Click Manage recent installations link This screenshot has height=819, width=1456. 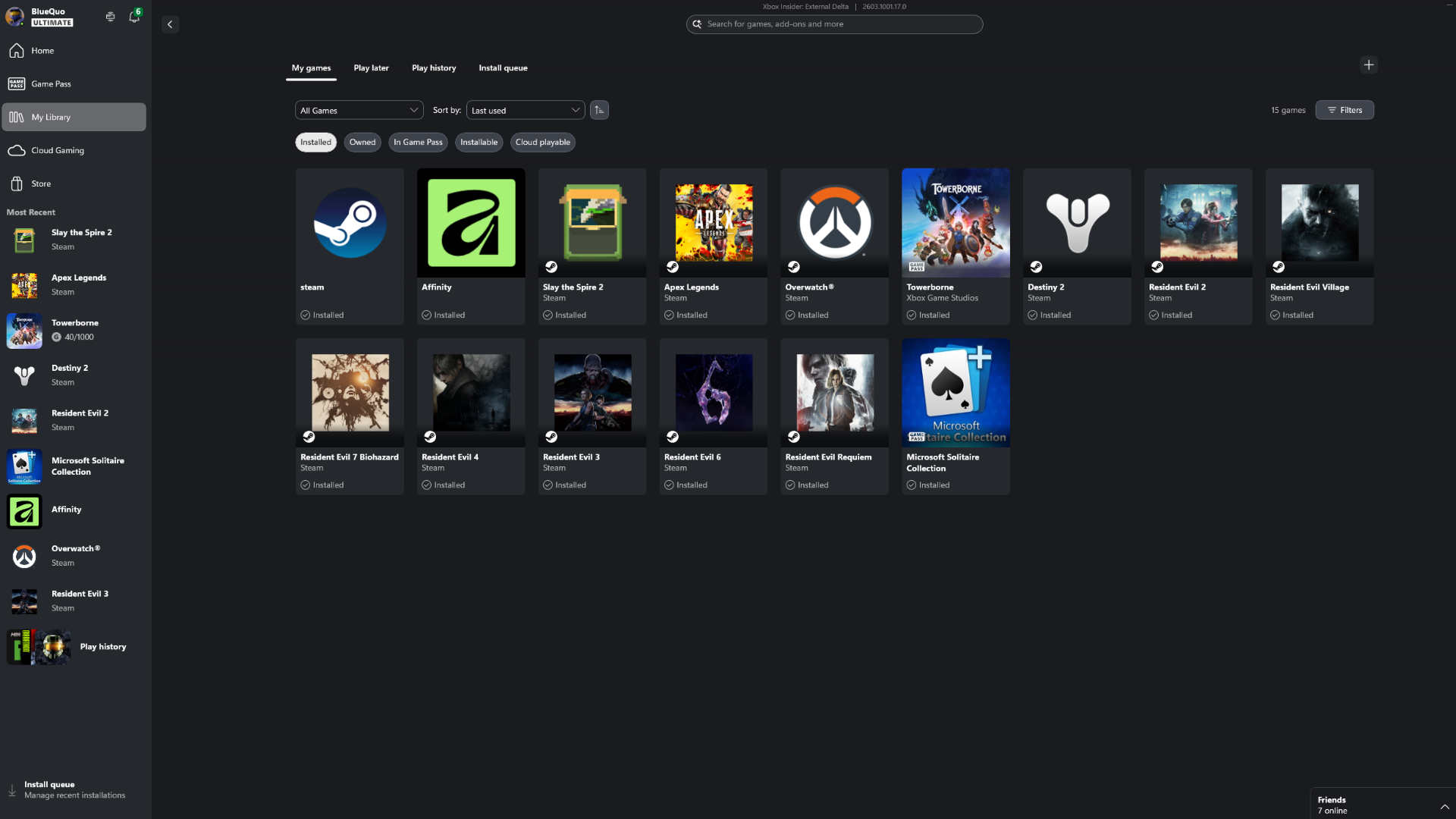coord(74,795)
